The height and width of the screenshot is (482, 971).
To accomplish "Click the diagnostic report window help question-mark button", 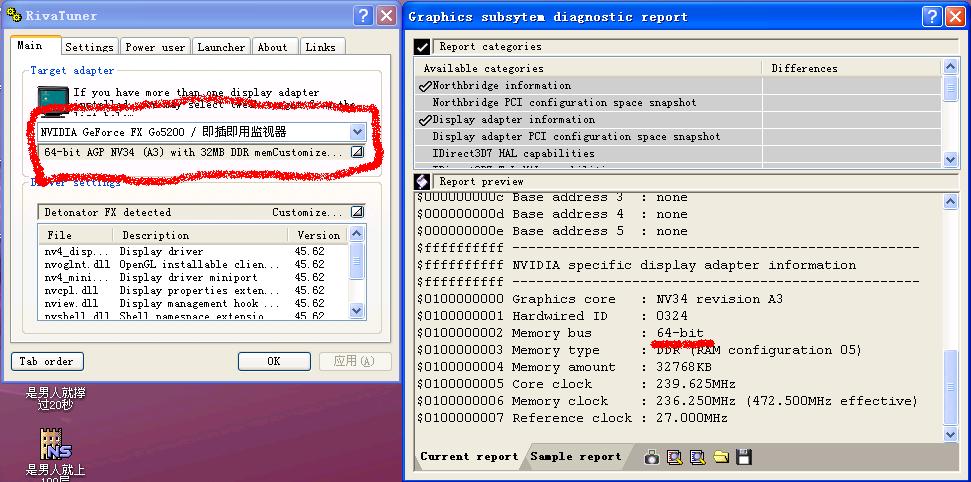I will 932,17.
